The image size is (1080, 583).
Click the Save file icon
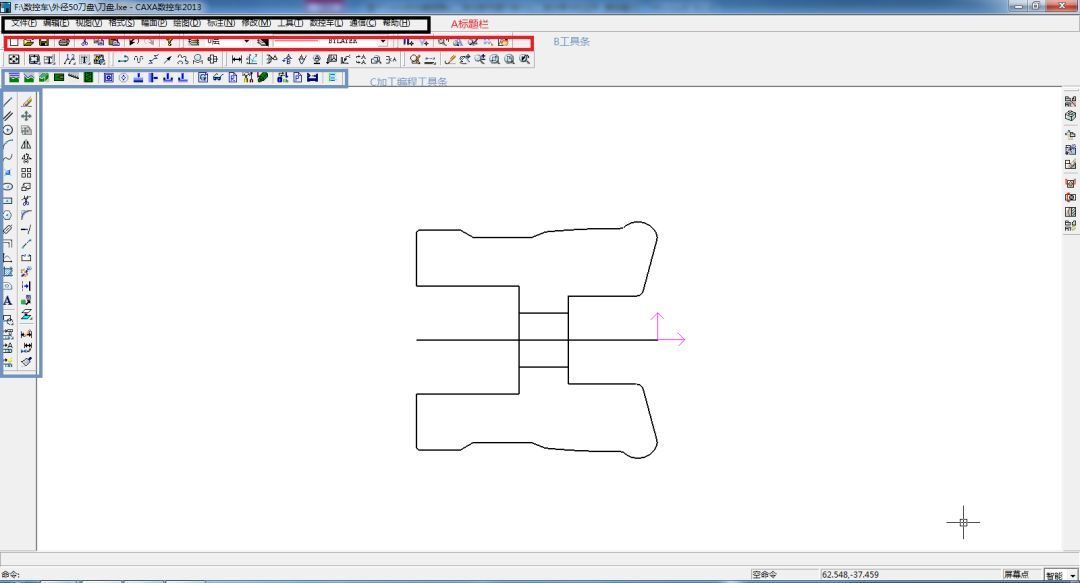[x=44, y=42]
